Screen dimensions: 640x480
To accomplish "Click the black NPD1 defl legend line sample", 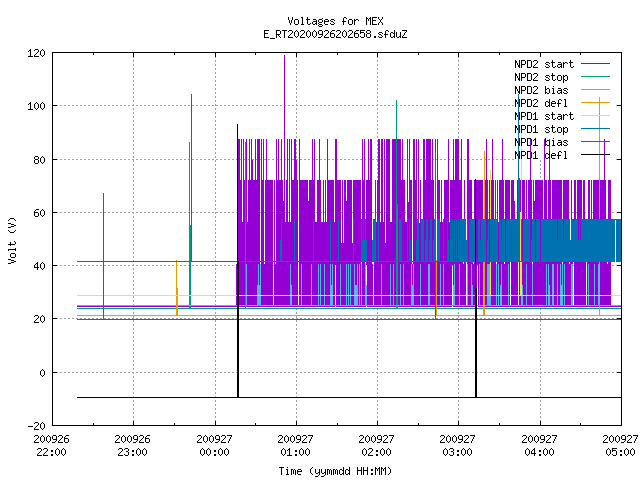I will click(x=595, y=155).
